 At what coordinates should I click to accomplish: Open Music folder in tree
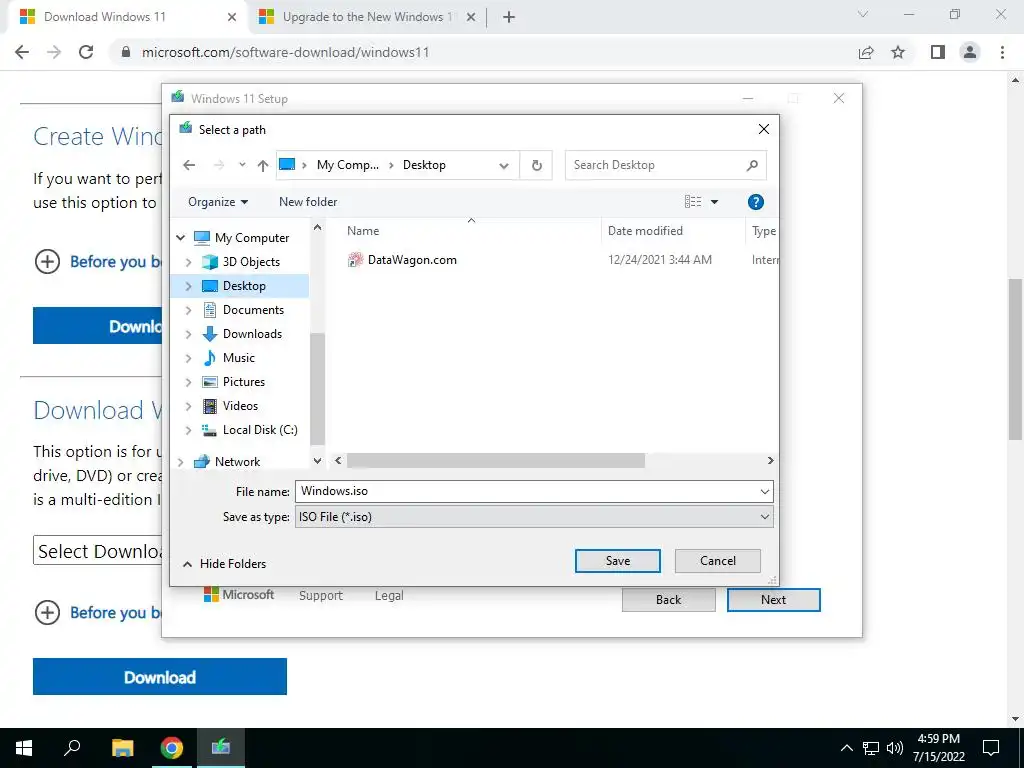tap(238, 358)
